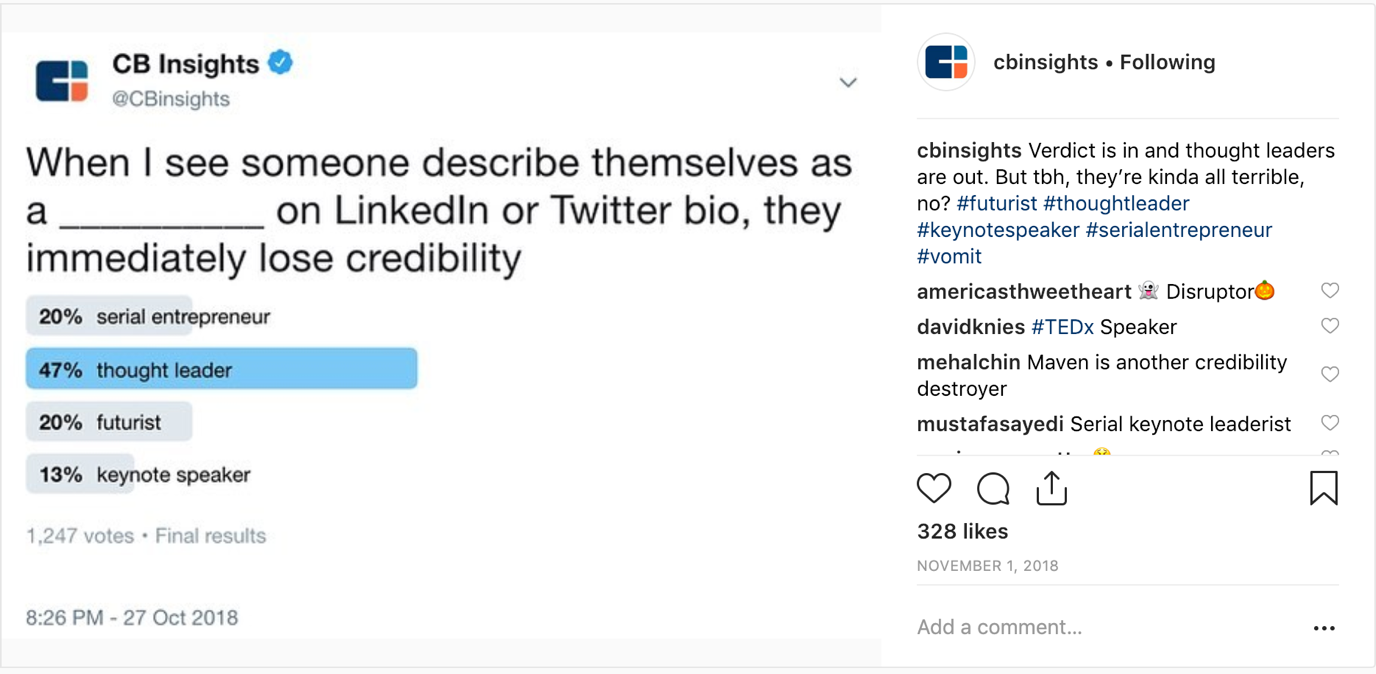Save the post with the bookmark icon
The width and height of the screenshot is (1376, 674).
[x=1324, y=488]
